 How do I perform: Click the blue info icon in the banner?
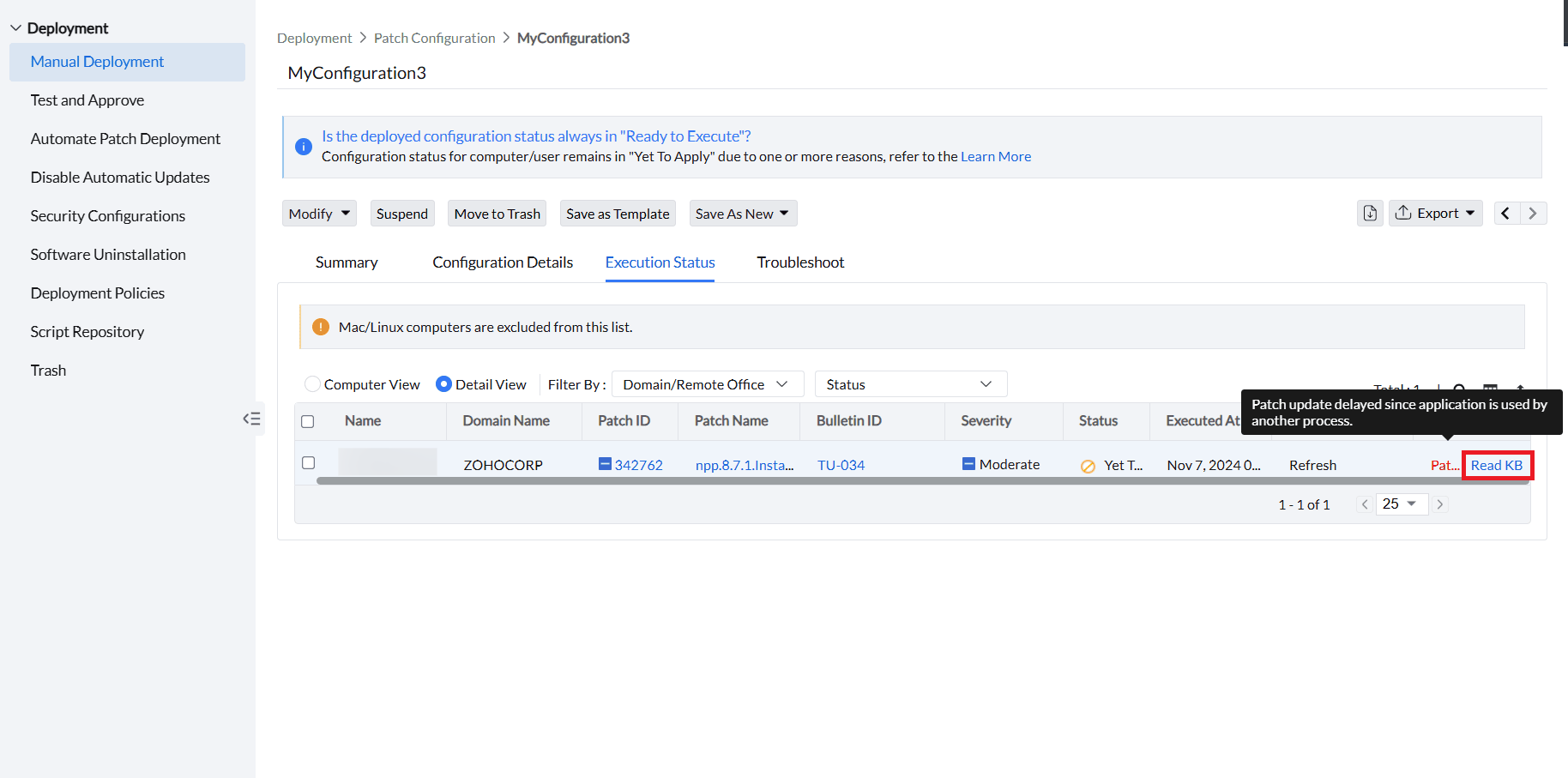[x=304, y=147]
